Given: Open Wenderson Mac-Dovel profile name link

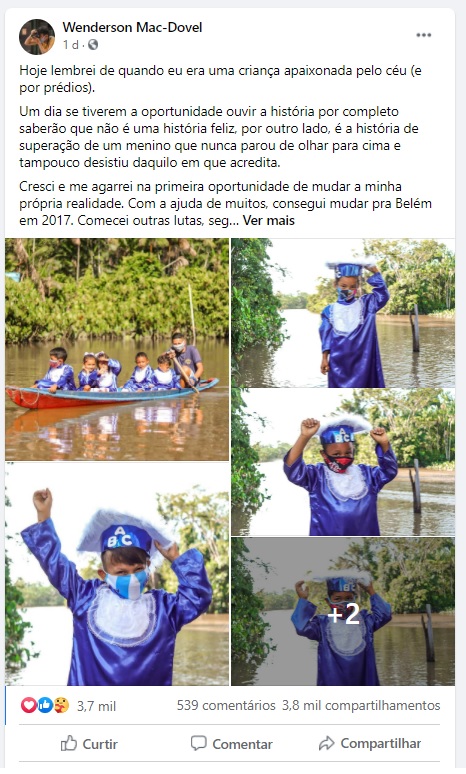Looking at the screenshot, I should point(132,27).
